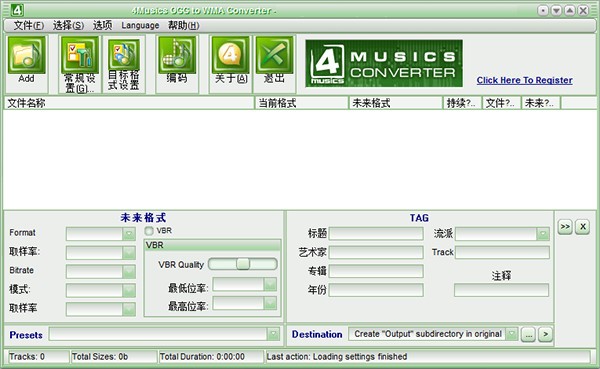The image size is (600, 369).
Task: Click the 持续?.. column header
Action: click(x=462, y=103)
